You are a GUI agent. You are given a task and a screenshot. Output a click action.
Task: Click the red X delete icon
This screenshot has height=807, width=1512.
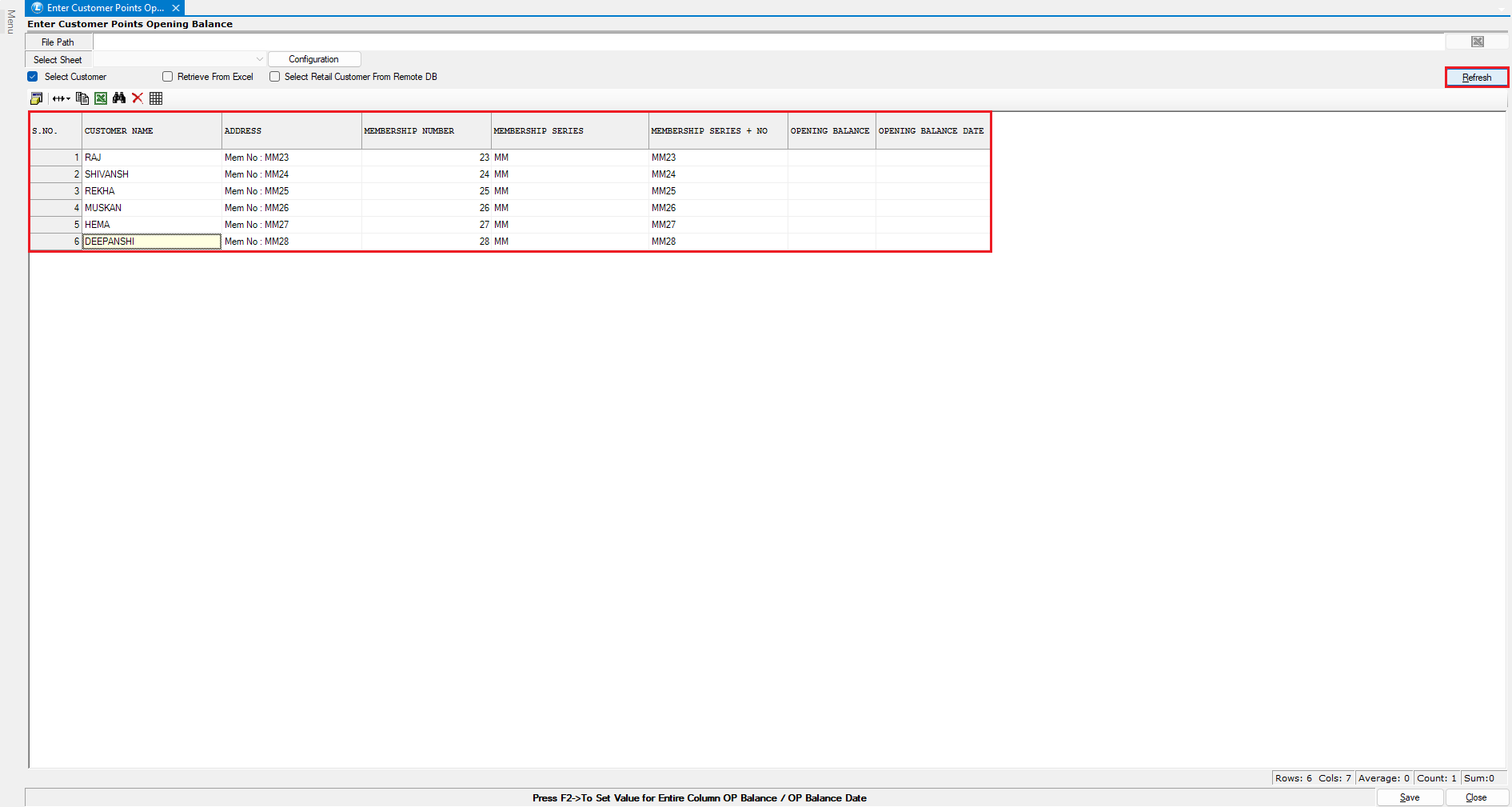pyautogui.click(x=138, y=98)
